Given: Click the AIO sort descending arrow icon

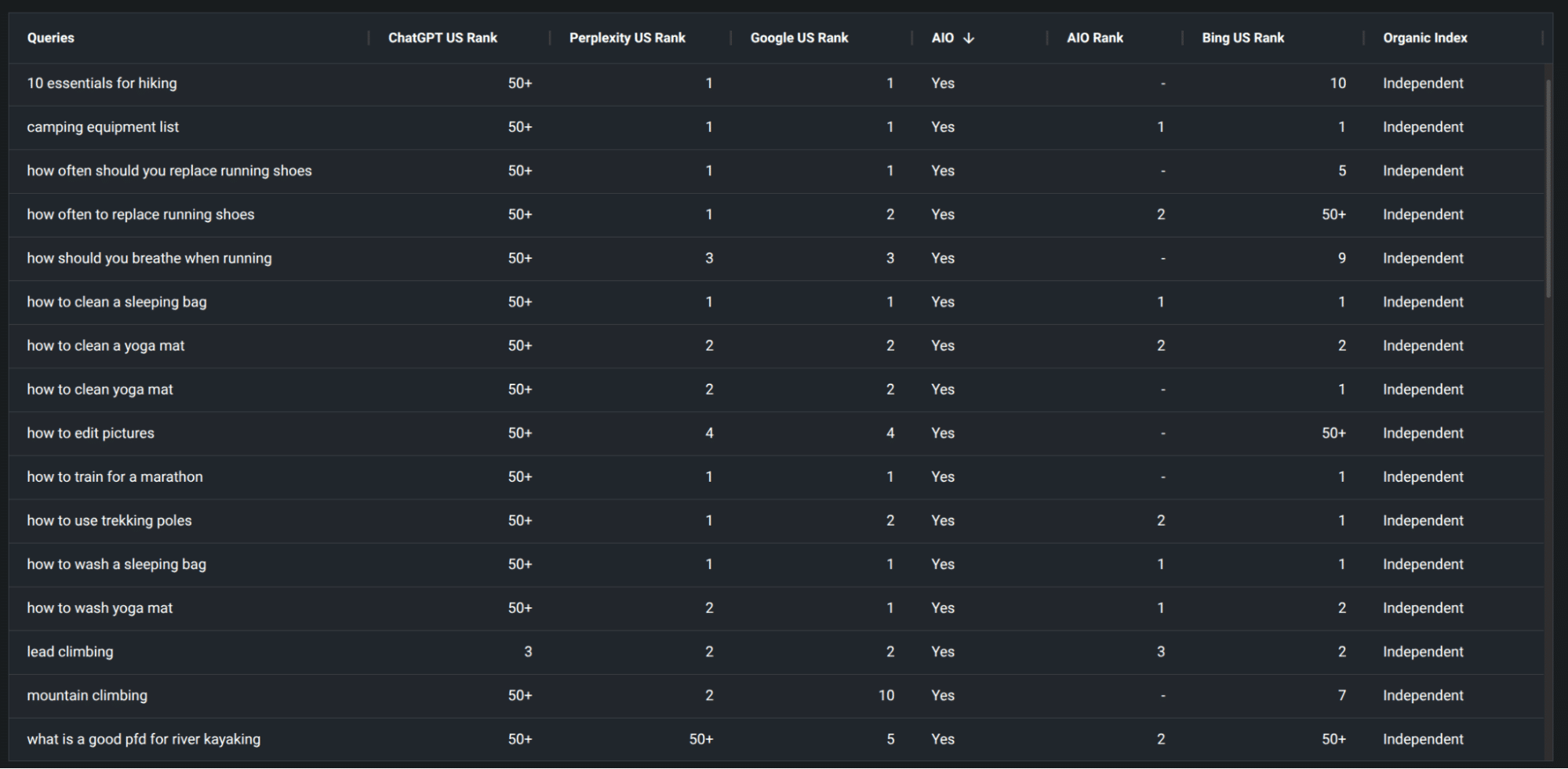Looking at the screenshot, I should click(969, 38).
